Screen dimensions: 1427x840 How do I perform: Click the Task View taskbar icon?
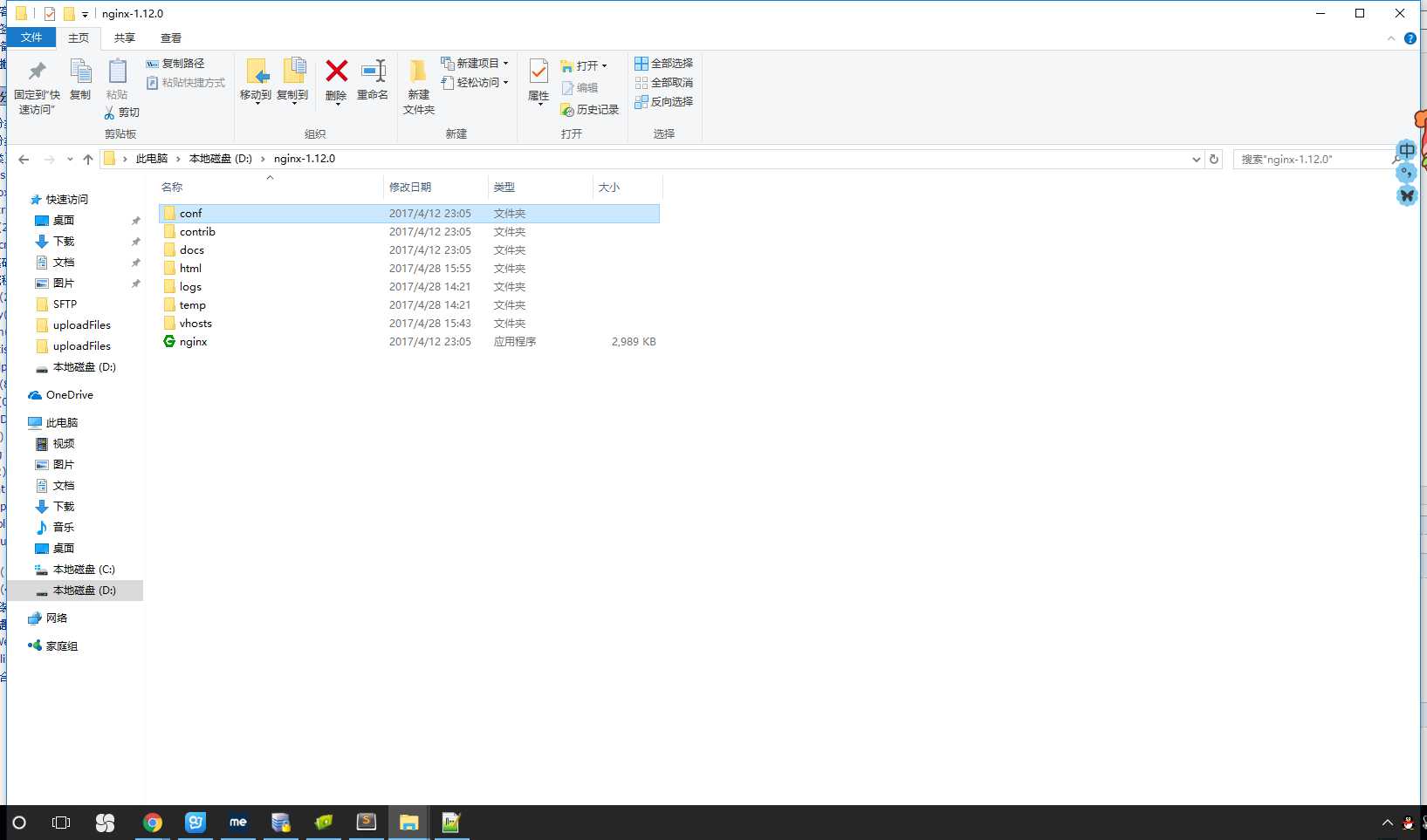pos(61,823)
